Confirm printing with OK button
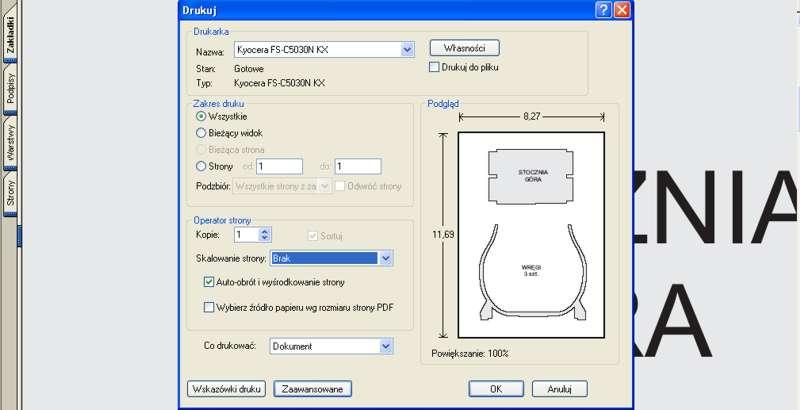 pos(496,389)
